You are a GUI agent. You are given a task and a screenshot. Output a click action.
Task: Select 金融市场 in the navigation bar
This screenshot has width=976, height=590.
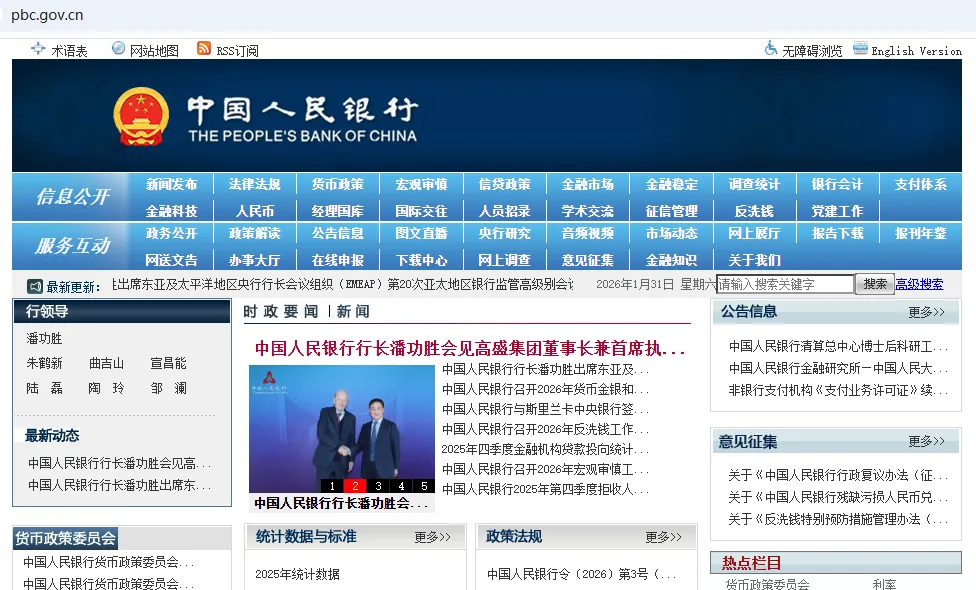click(x=588, y=184)
